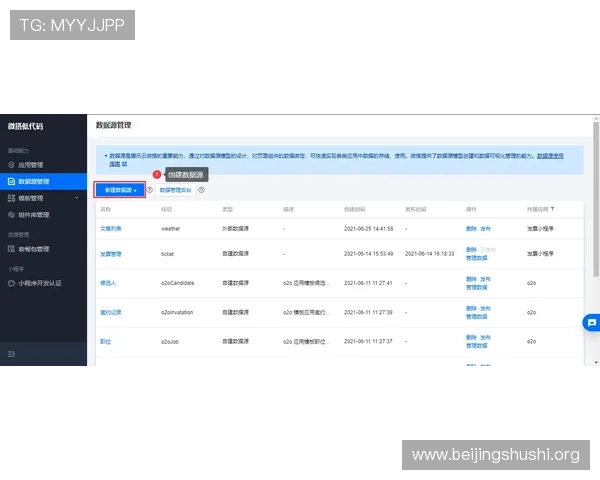Click 删除 in the o2oCandidate row
Screen dimensions: 600x480
click(471, 279)
